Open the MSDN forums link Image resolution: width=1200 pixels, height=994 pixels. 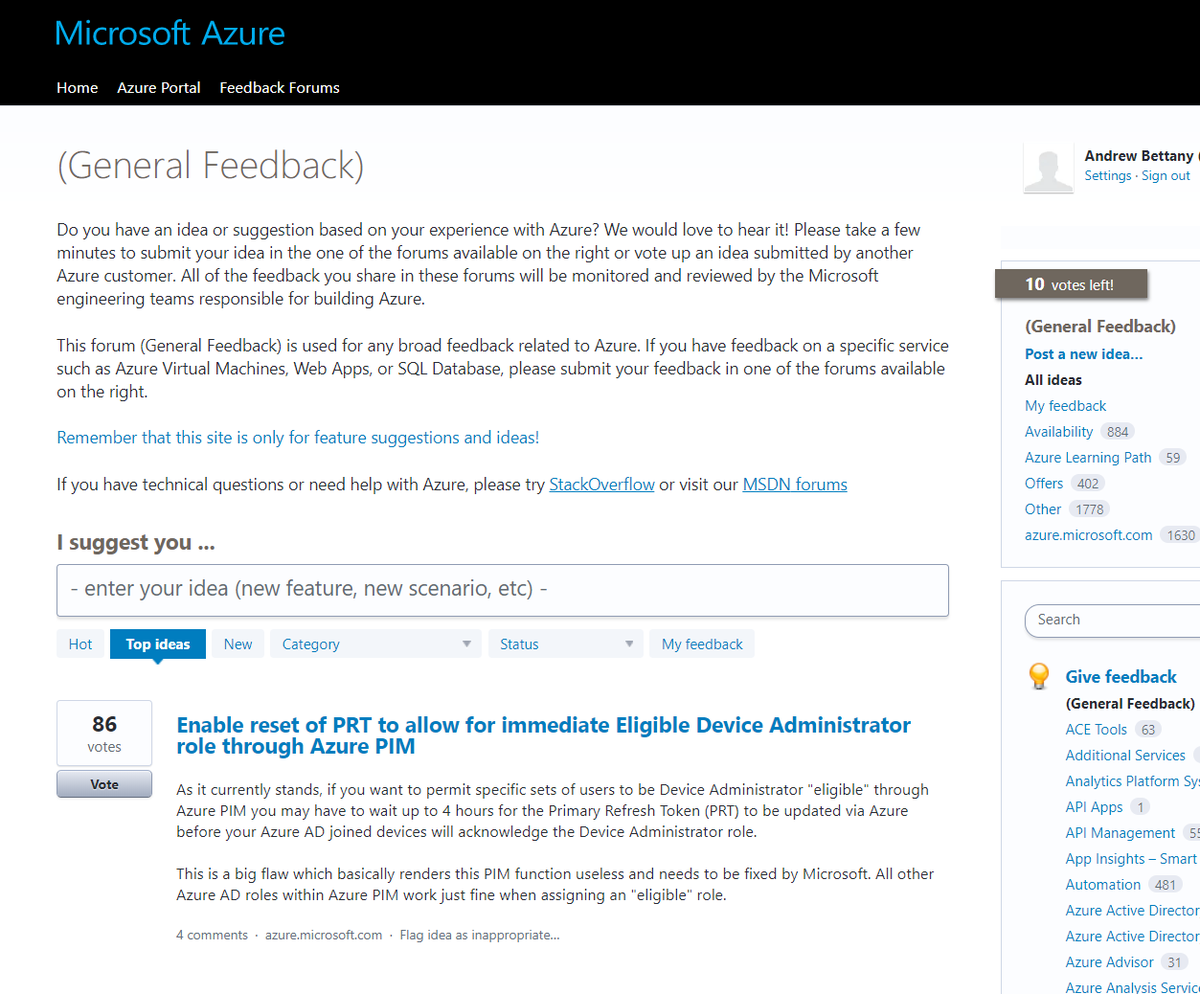point(795,485)
